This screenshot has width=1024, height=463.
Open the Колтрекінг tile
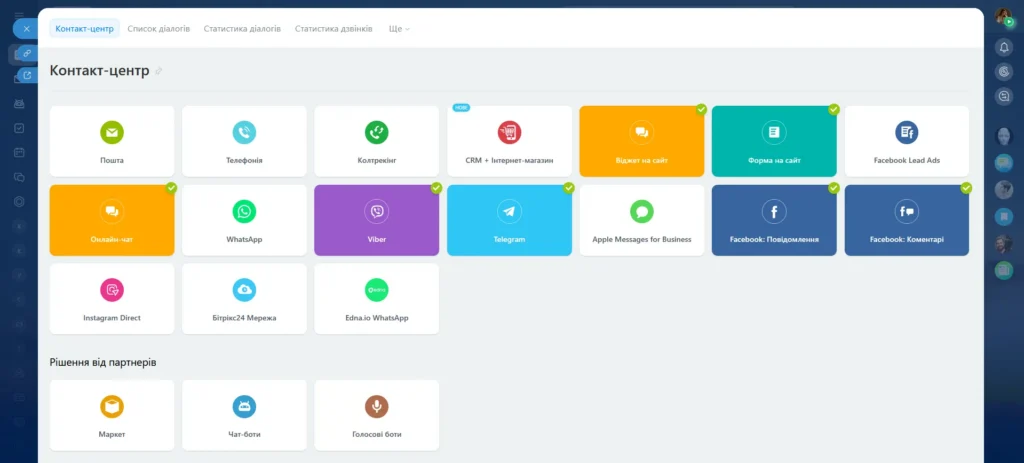coord(377,141)
